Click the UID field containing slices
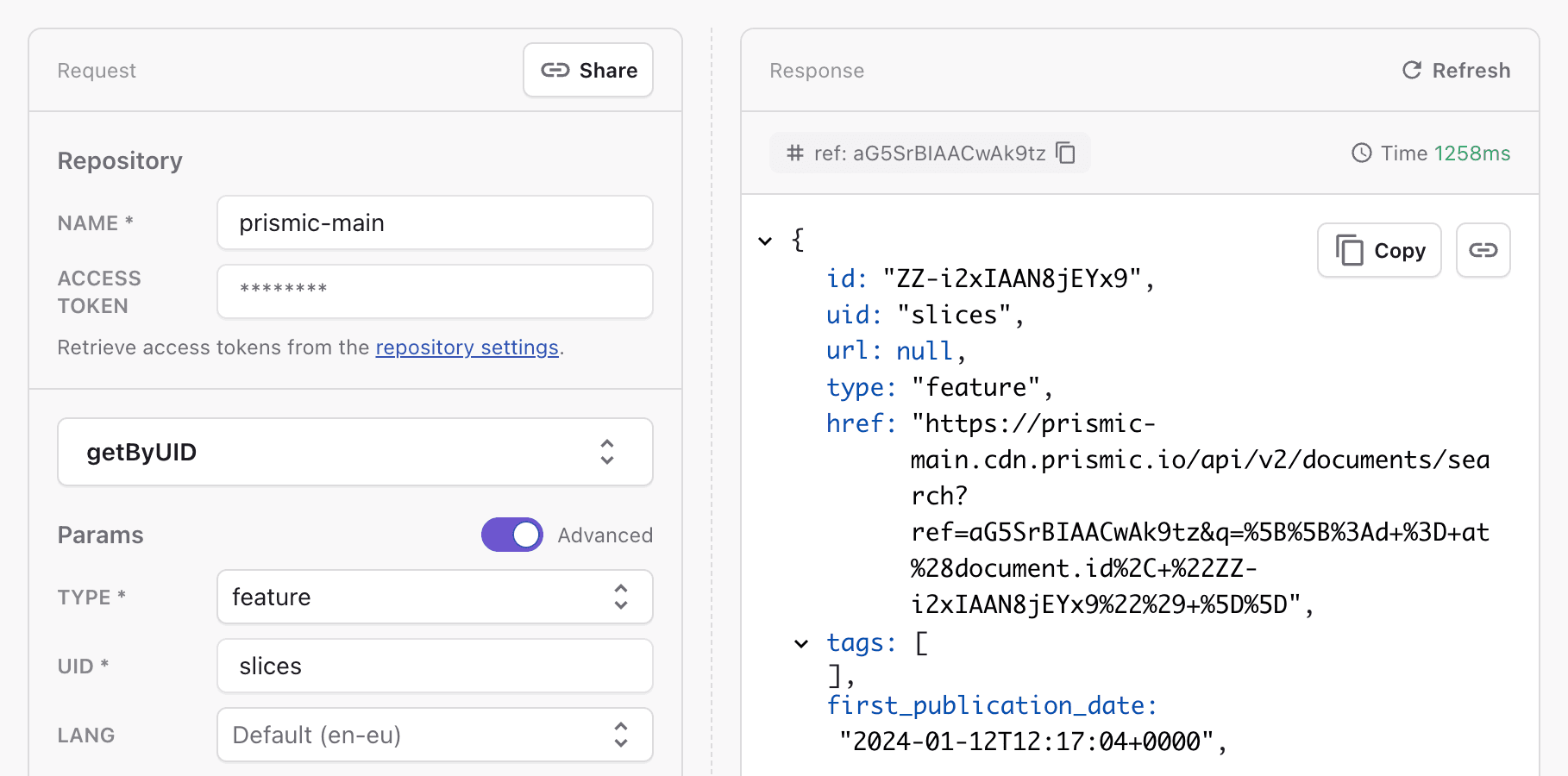Image resolution: width=1568 pixels, height=776 pixels. pyautogui.click(x=434, y=666)
